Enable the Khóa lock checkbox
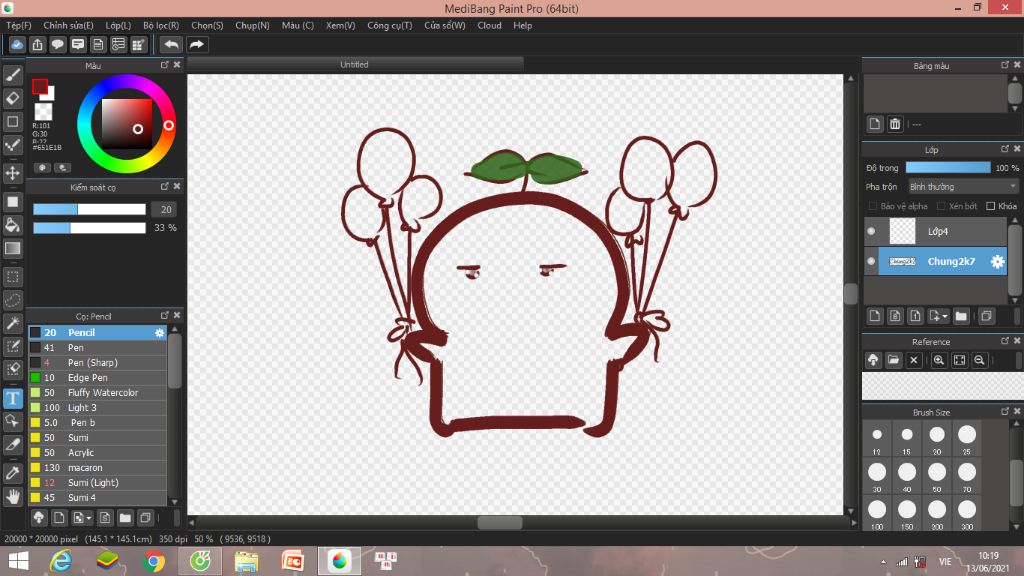 pos(990,206)
